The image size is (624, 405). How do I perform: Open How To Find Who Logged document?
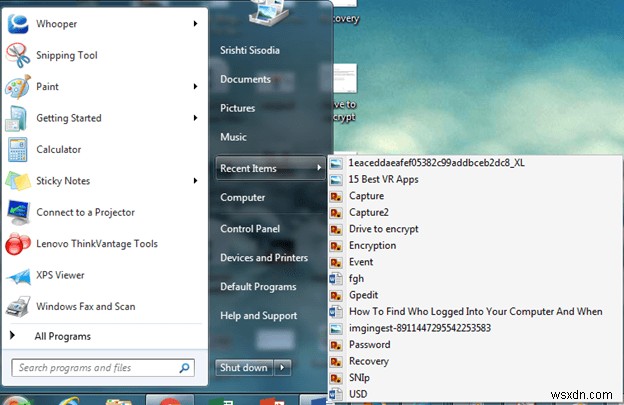click(476, 312)
